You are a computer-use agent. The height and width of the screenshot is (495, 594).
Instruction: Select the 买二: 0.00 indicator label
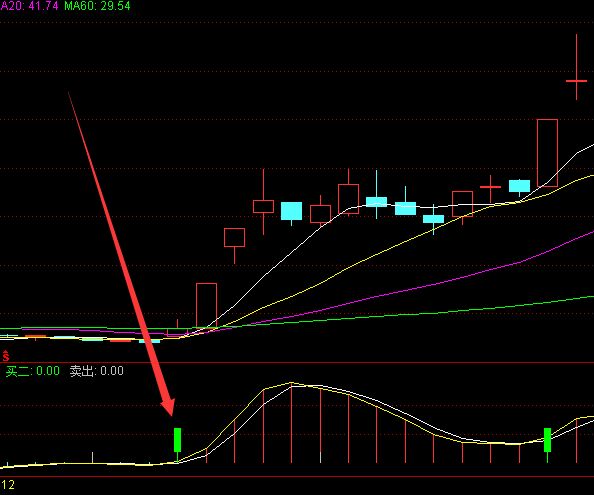pyautogui.click(x=33, y=371)
